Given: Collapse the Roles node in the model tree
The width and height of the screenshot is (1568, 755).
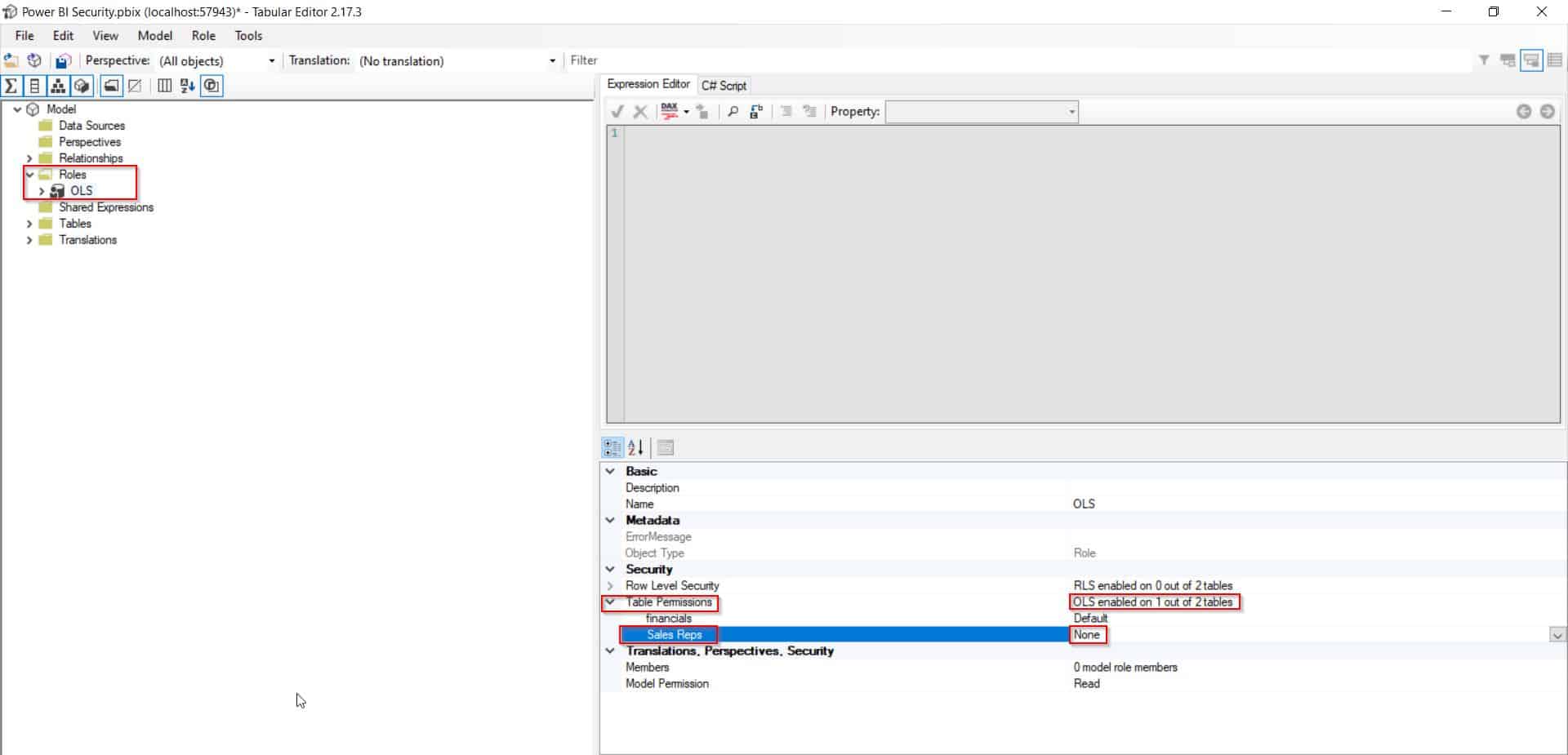Looking at the screenshot, I should click(29, 174).
